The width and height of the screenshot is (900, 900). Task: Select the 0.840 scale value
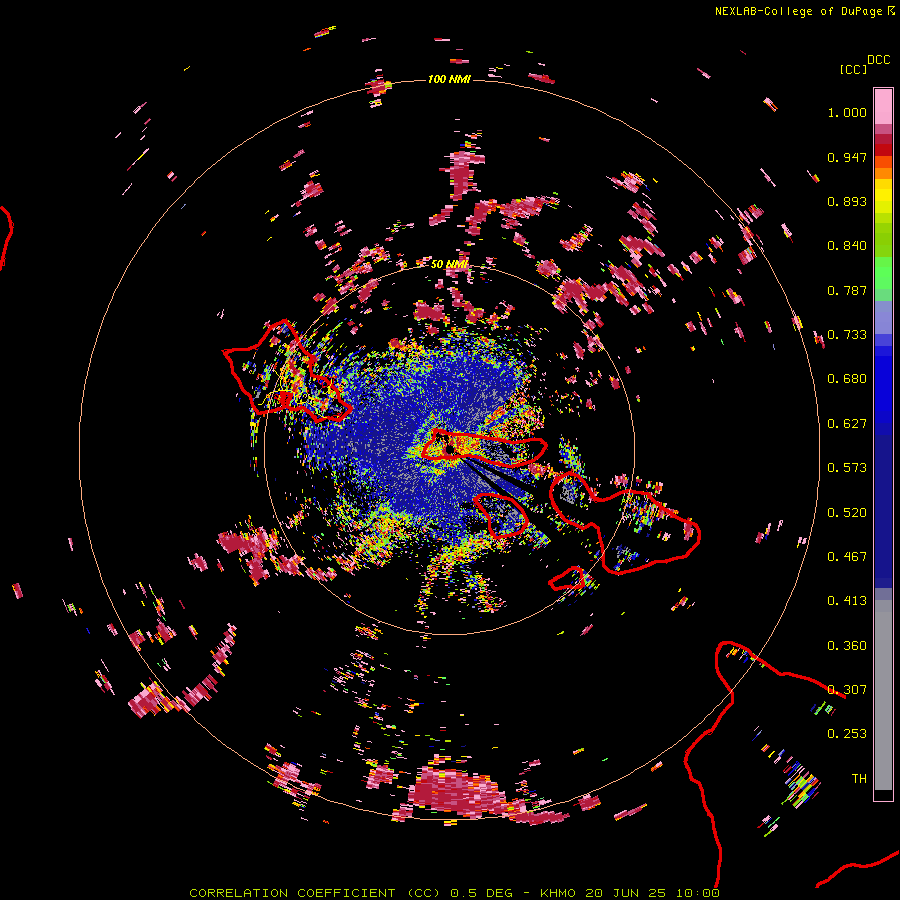coord(847,246)
